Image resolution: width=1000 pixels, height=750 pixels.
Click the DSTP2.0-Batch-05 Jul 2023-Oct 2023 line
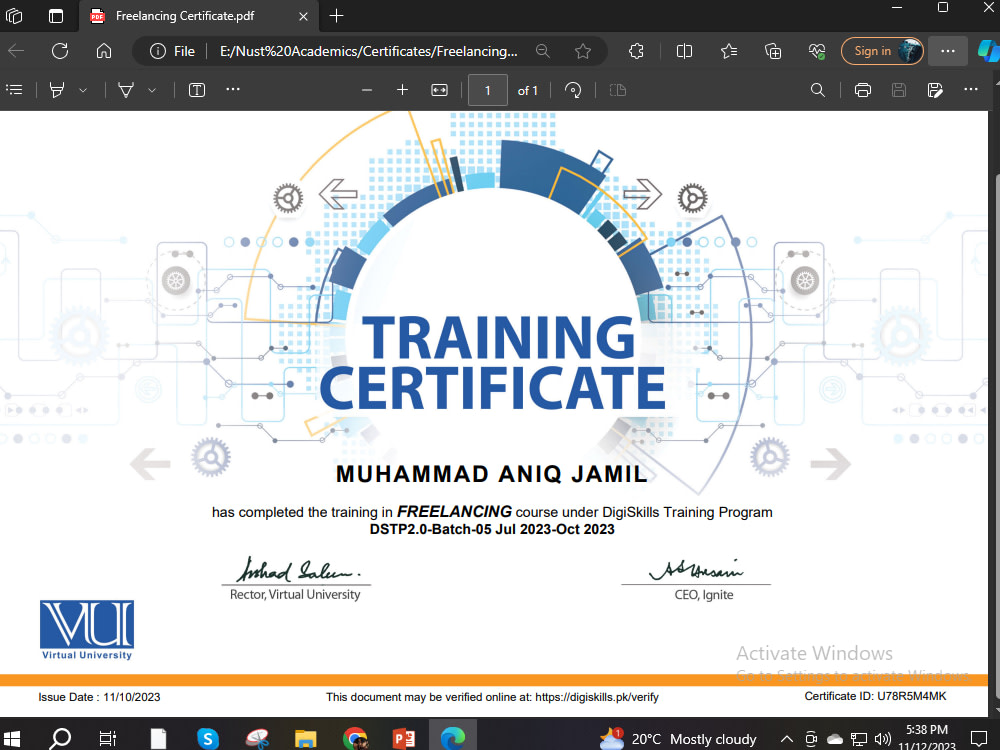click(492, 529)
